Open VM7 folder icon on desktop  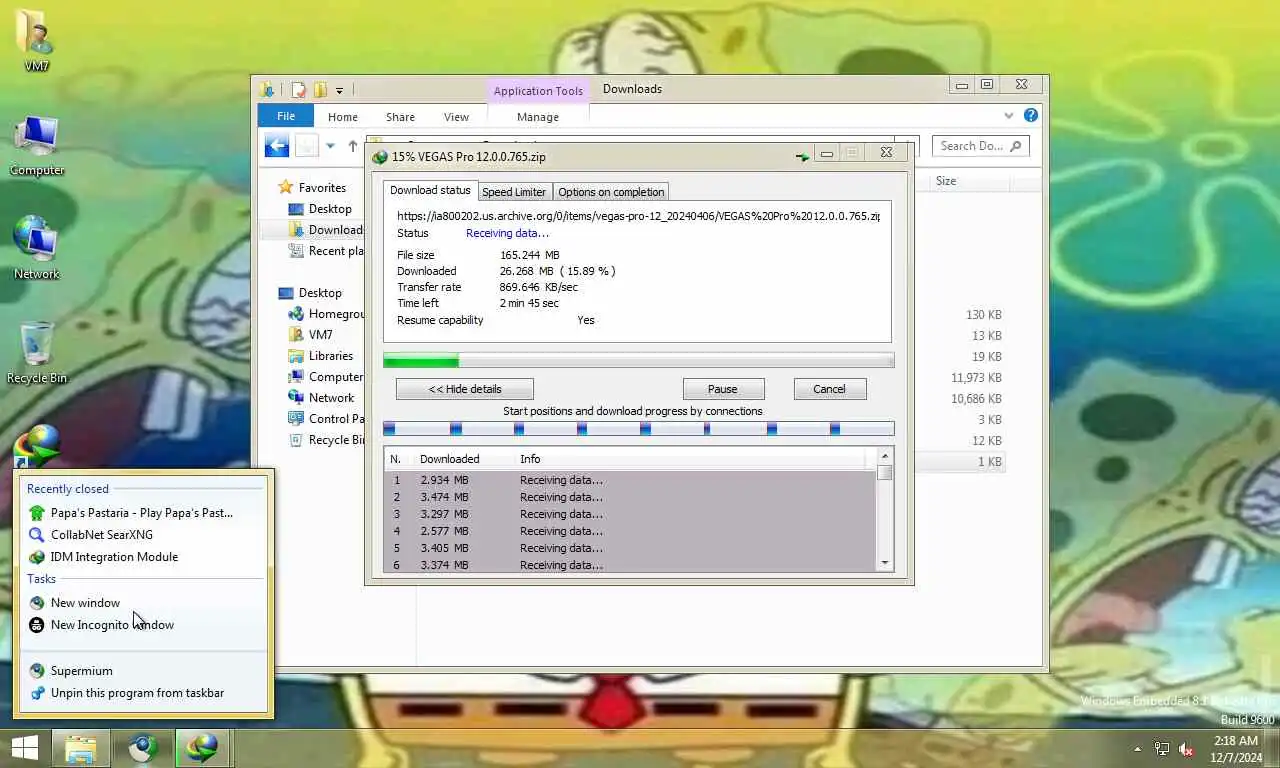(x=37, y=38)
